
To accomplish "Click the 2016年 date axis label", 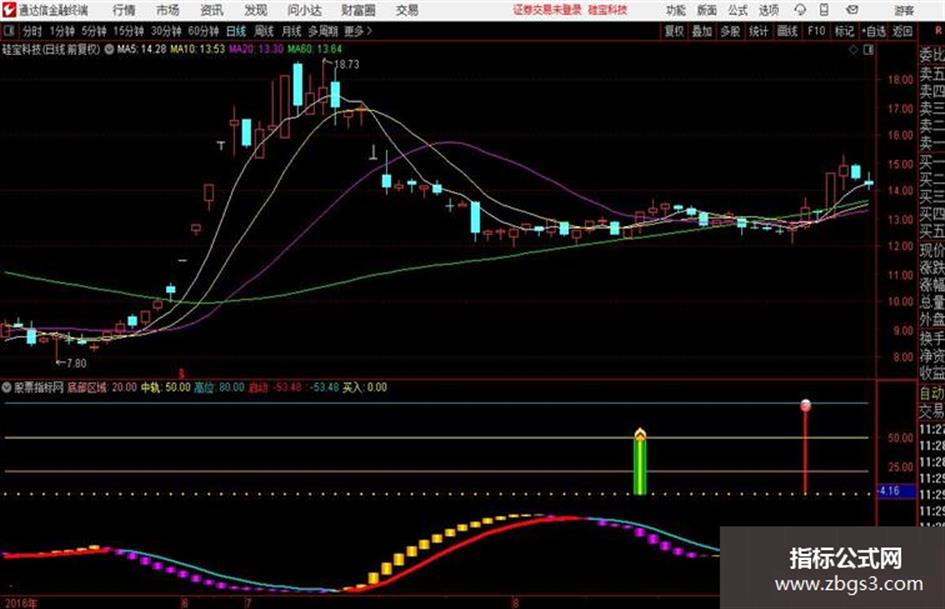I will [x=20, y=603].
